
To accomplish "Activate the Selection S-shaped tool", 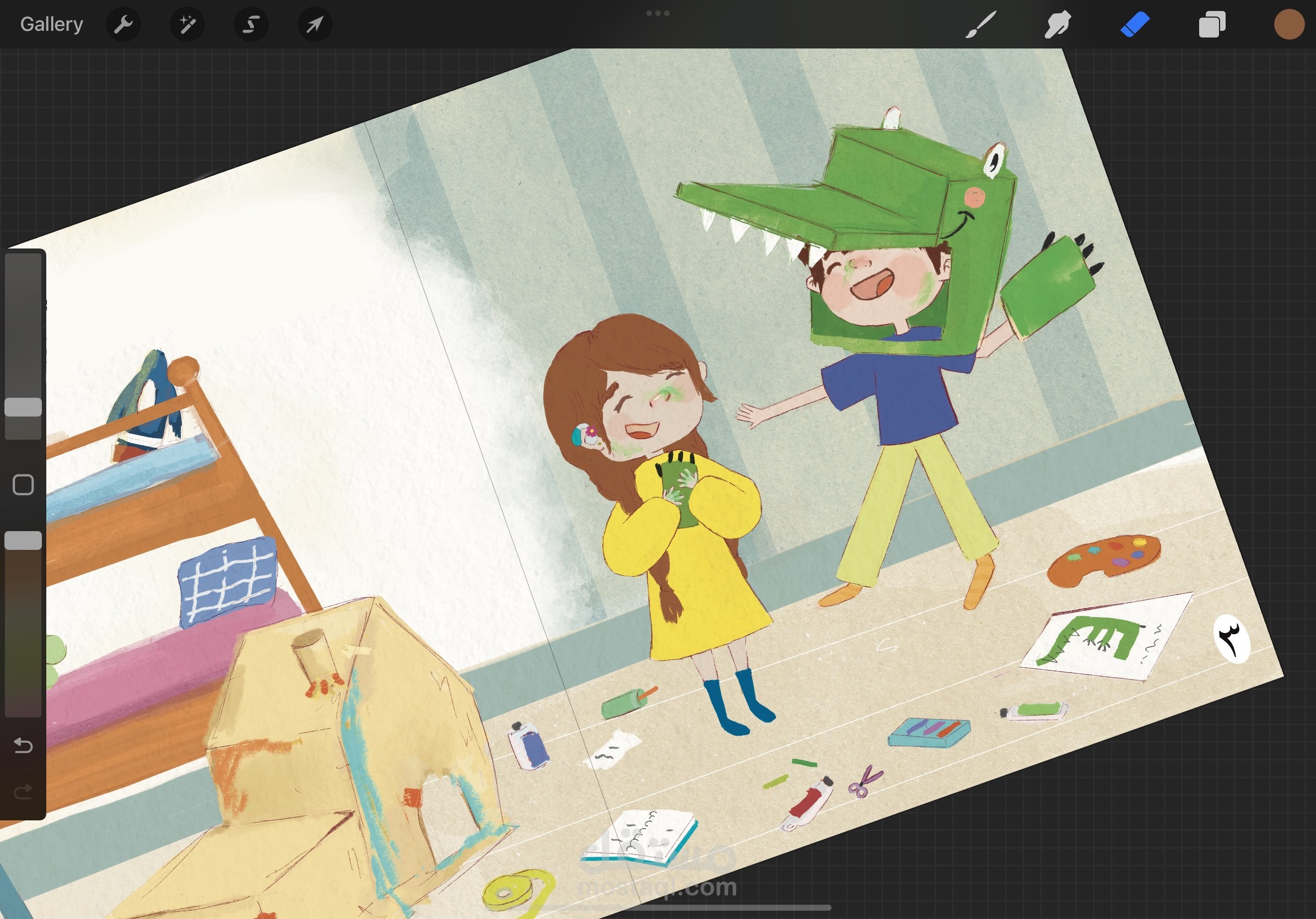I will 251,24.
